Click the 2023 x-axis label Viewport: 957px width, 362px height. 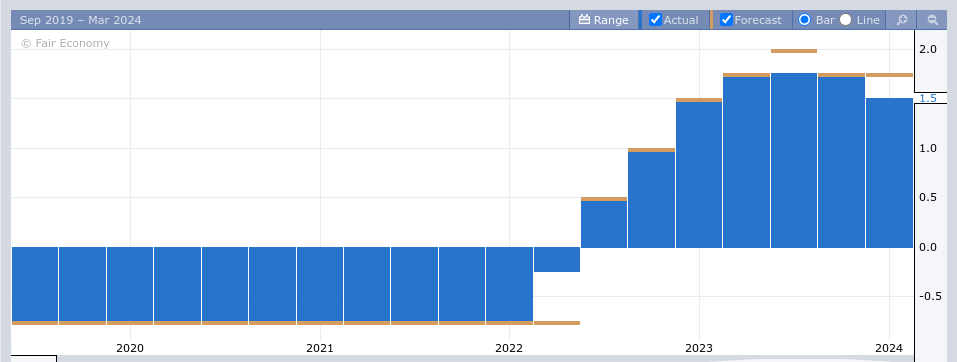[699, 348]
